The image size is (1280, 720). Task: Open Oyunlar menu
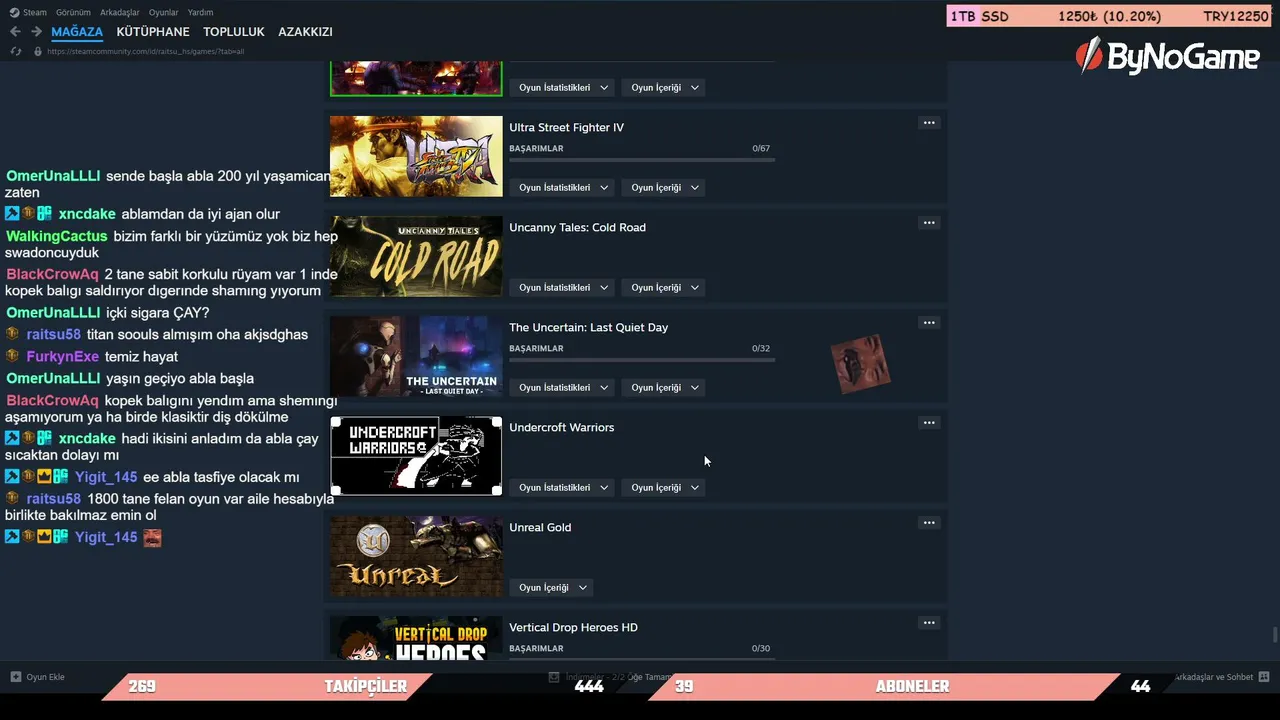pyautogui.click(x=164, y=12)
